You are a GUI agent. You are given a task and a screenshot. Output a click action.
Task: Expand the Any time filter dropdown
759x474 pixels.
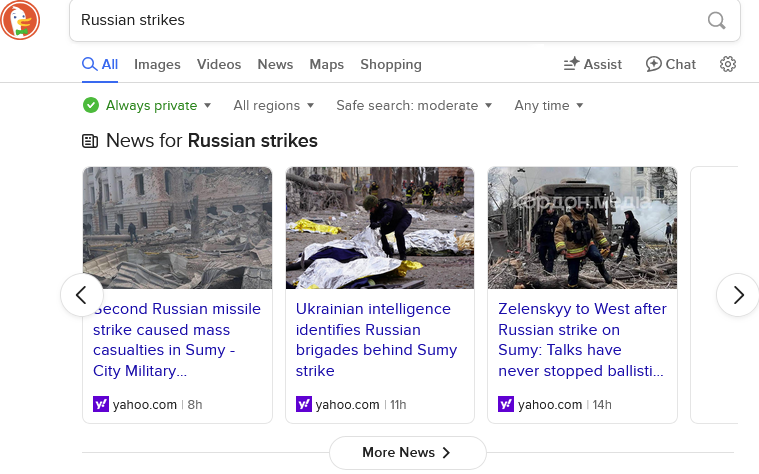(548, 105)
